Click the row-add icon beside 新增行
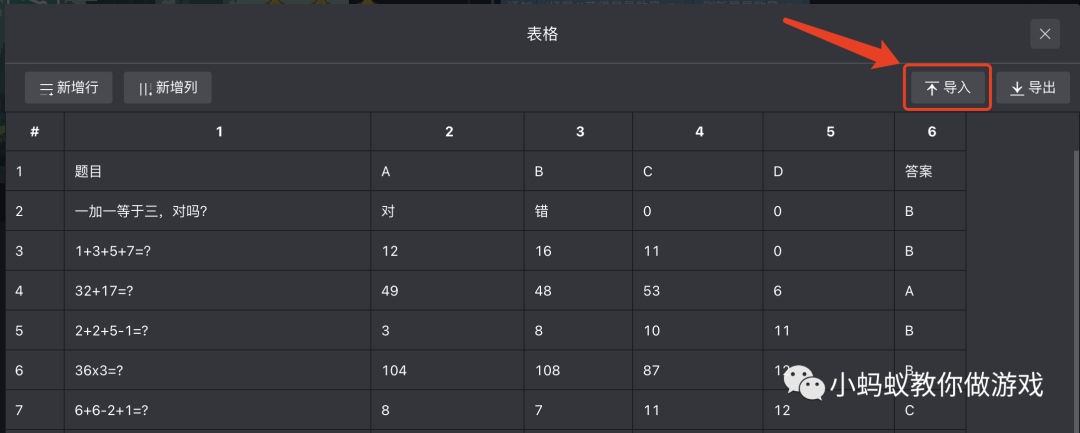Image resolution: width=1080 pixels, height=433 pixels. 46,89
